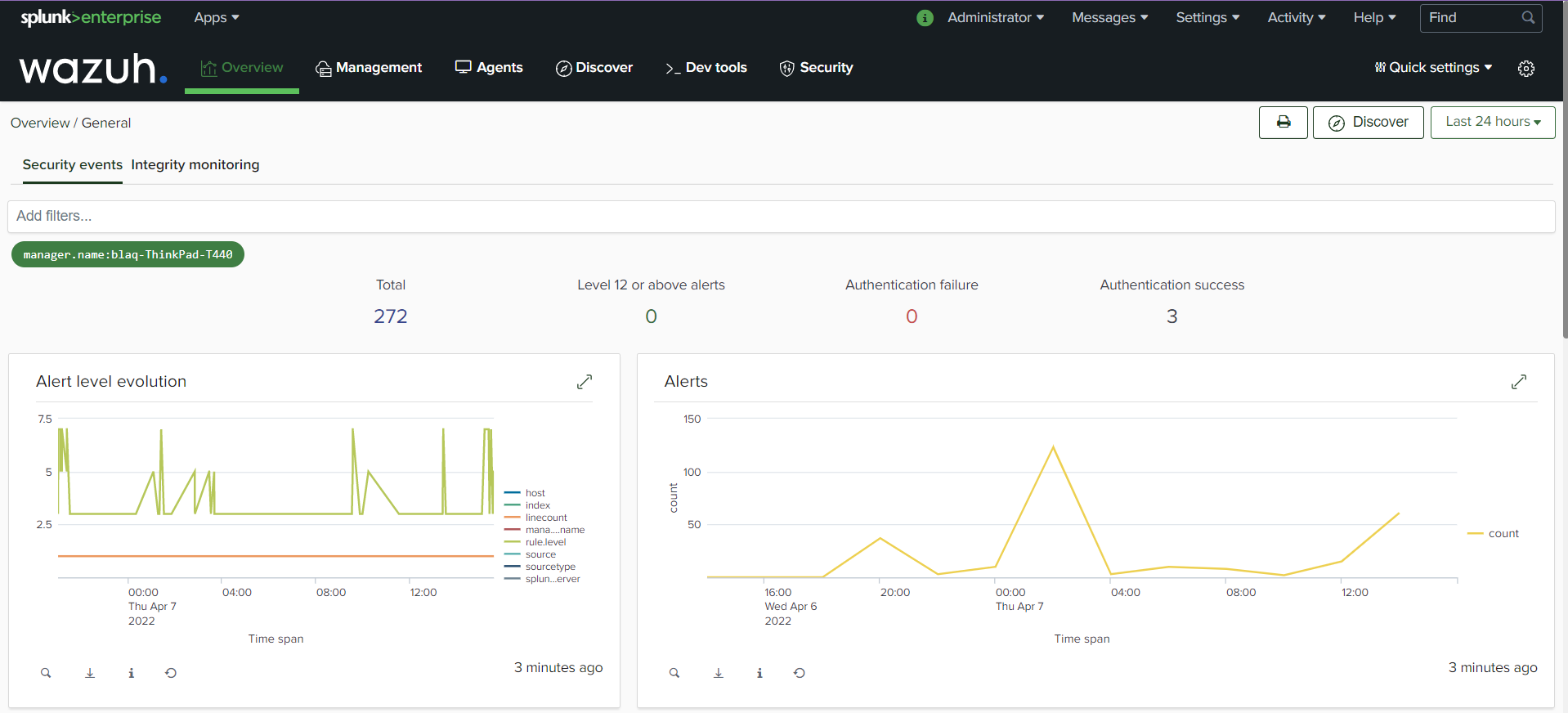Viewport: 1568px width, 713px height.
Task: Select the Security events tab
Action: pos(73,165)
